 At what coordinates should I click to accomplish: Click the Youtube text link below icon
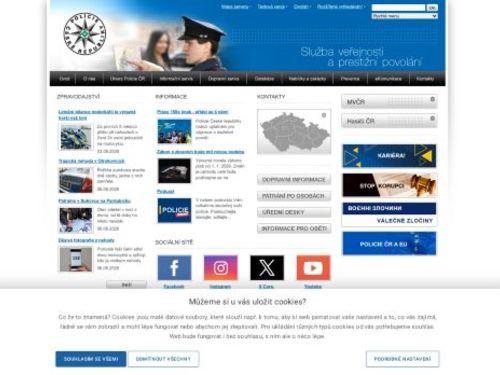[x=313, y=286]
